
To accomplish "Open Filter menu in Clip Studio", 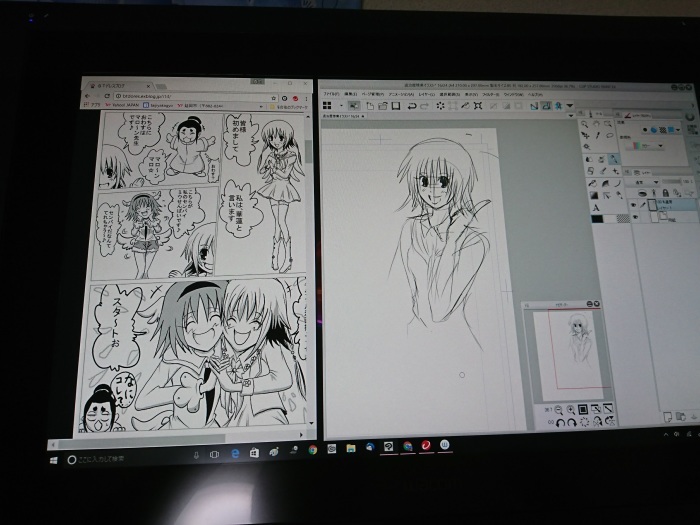I will [x=491, y=95].
